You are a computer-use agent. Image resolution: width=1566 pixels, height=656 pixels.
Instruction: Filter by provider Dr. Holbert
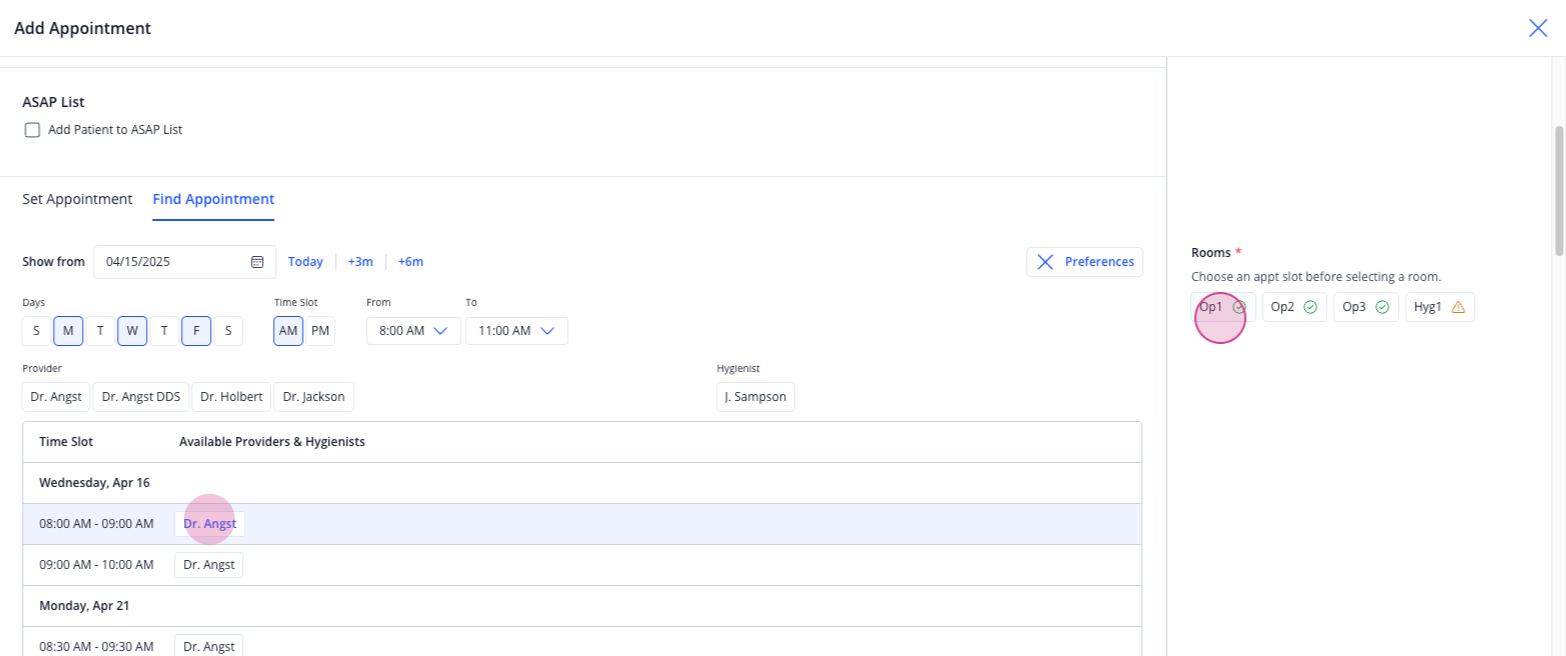231,397
